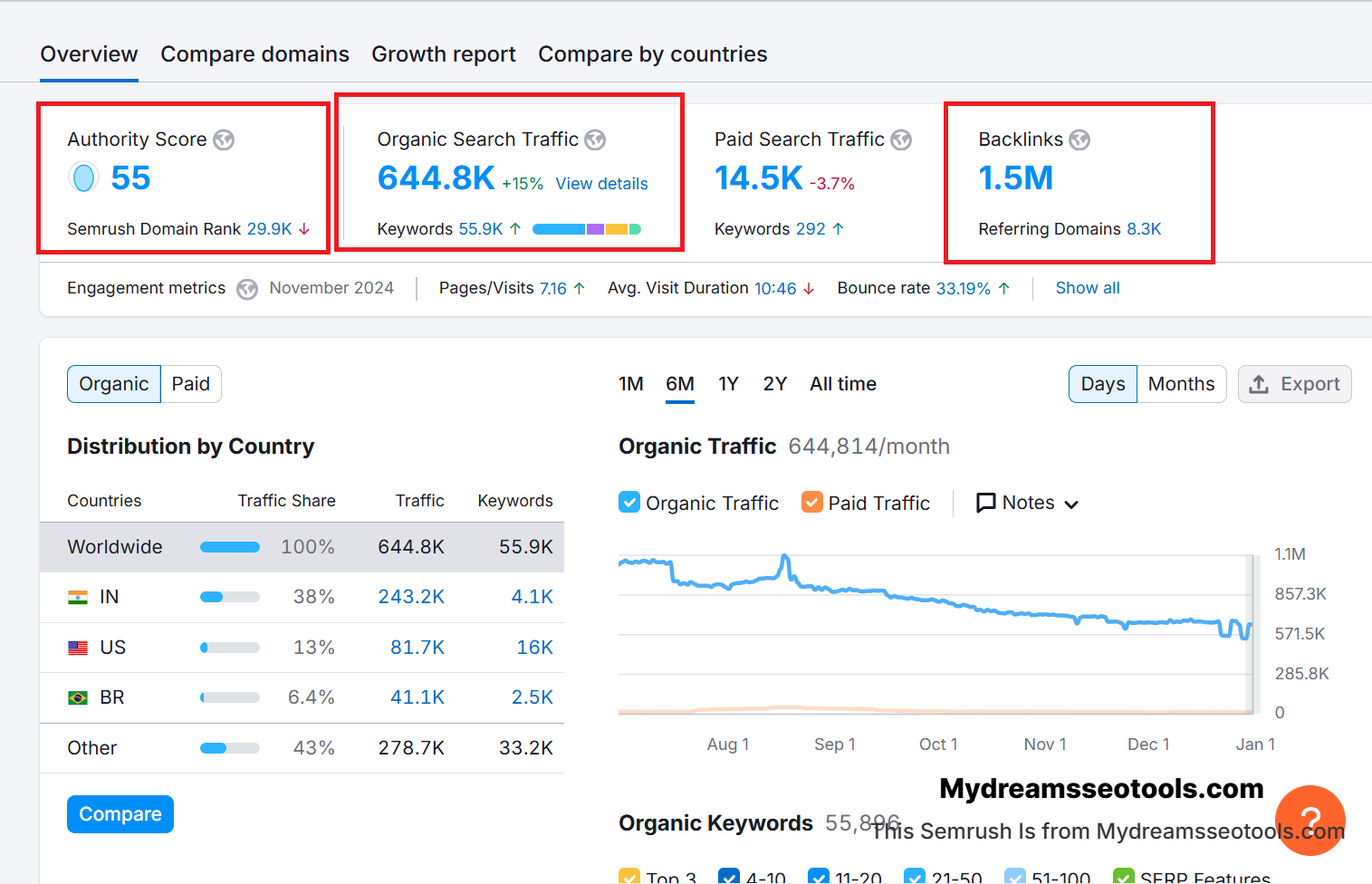Click Pages/Visits value 7.16

point(553,288)
